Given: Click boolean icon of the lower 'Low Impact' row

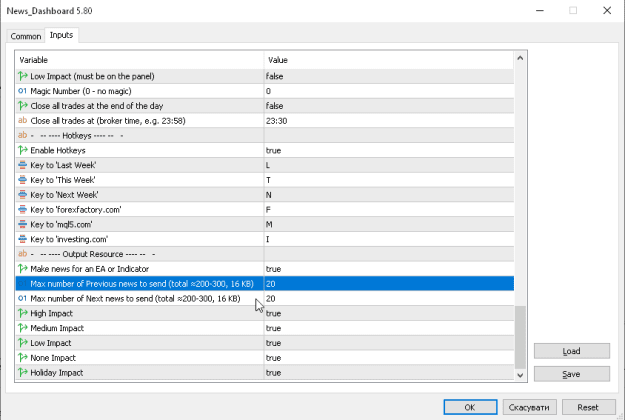Looking at the screenshot, I should tap(23, 343).
